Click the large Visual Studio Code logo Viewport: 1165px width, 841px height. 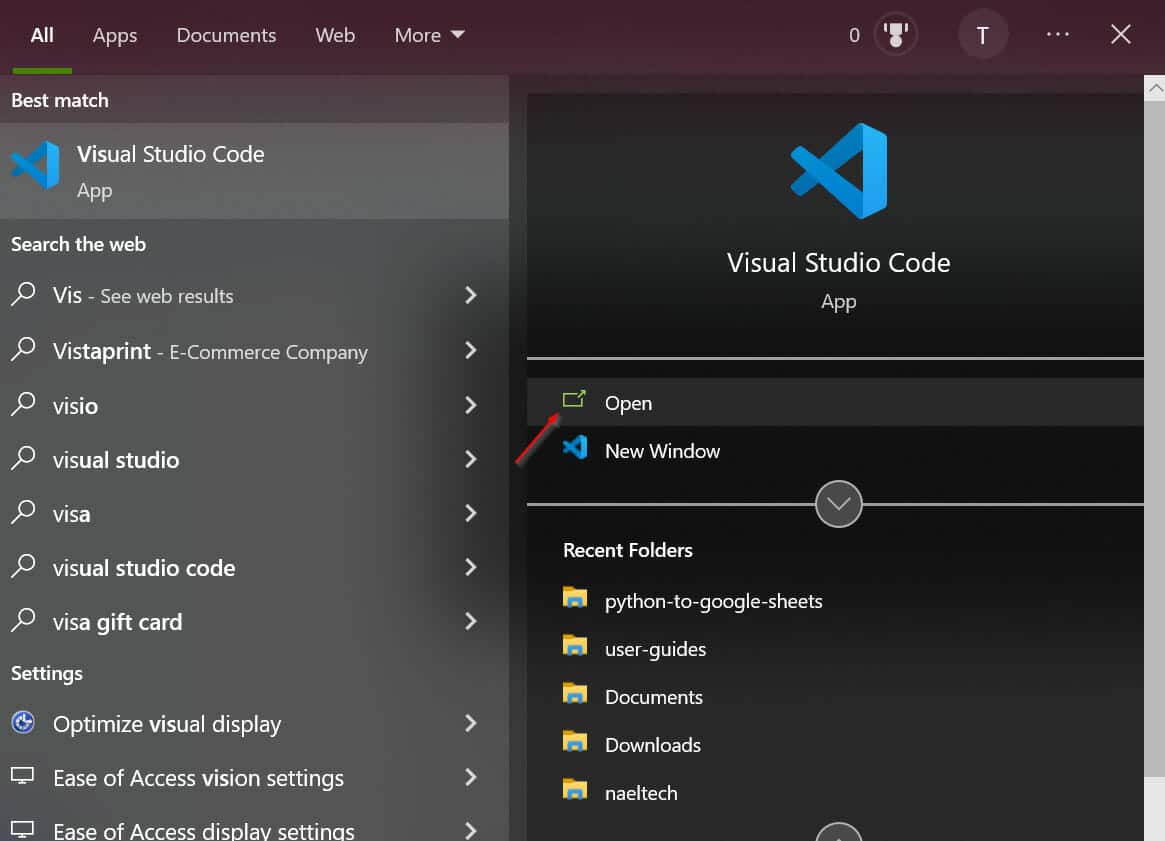839,171
